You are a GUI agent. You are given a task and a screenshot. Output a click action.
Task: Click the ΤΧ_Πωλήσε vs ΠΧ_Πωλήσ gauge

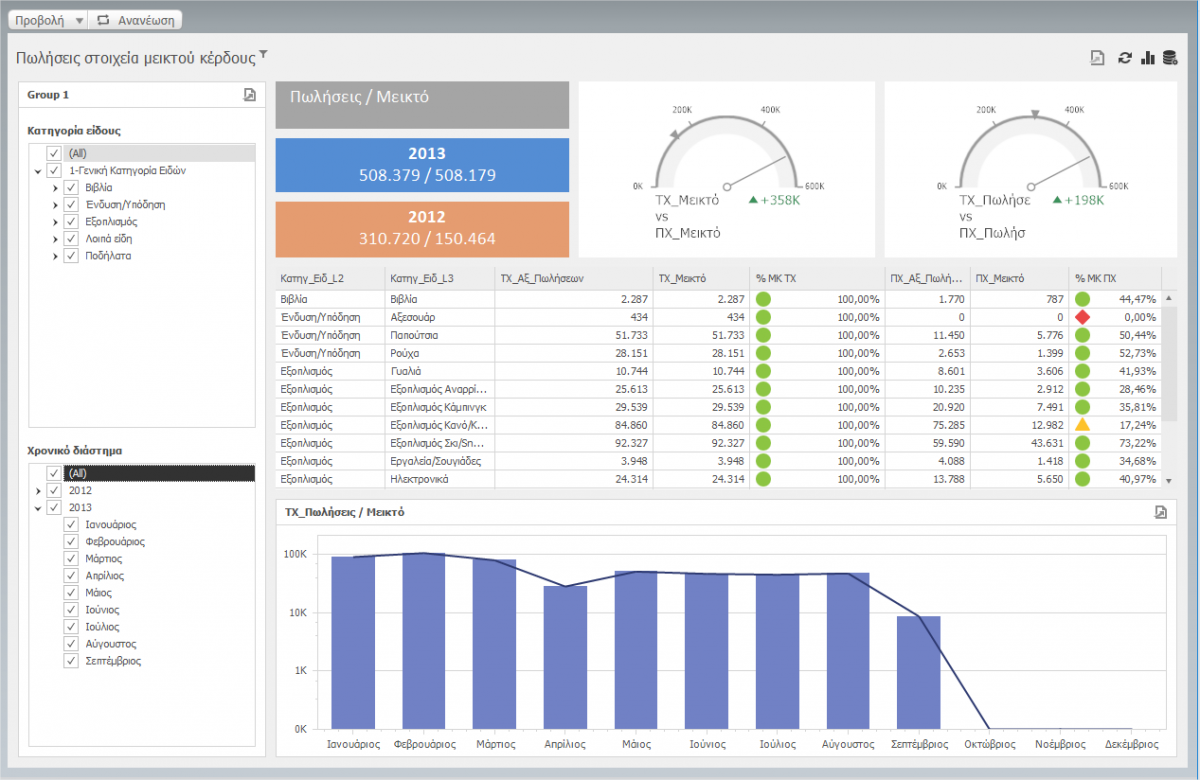tap(1031, 169)
